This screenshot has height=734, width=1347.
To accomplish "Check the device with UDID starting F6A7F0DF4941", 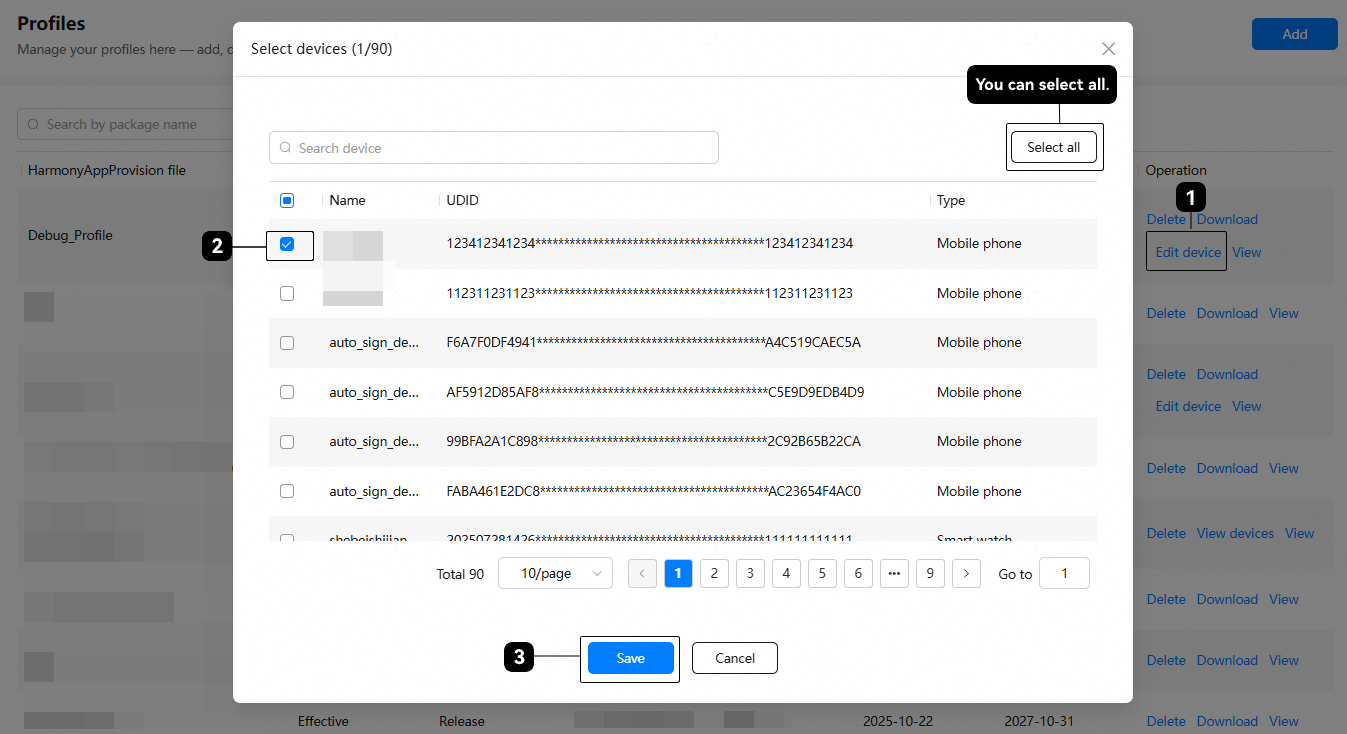I will pyautogui.click(x=287, y=342).
